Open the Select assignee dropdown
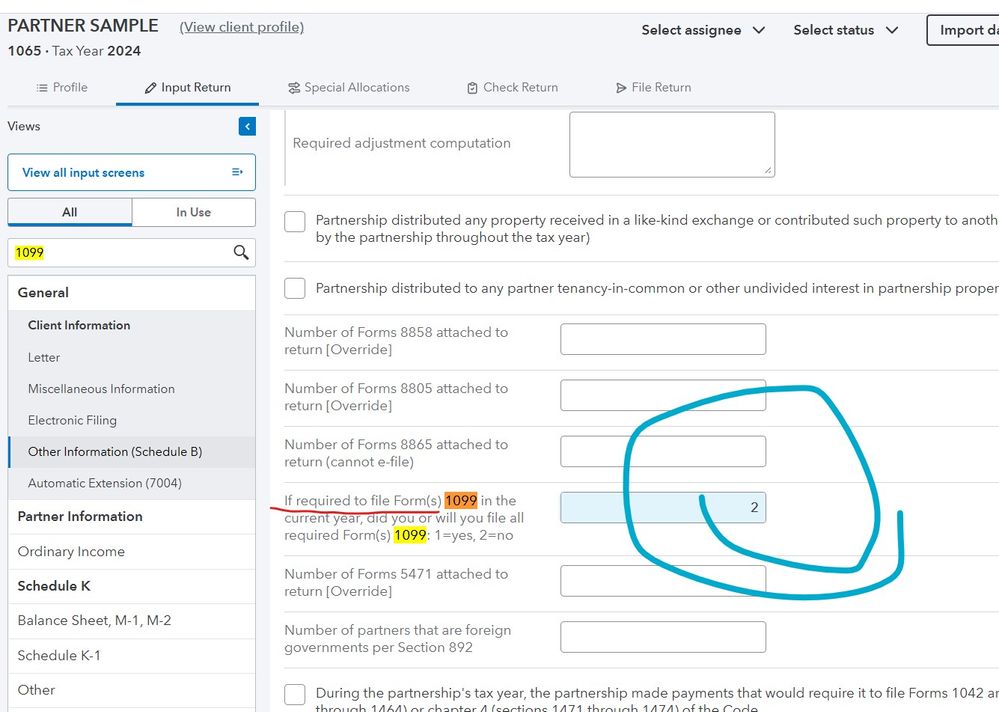 [x=703, y=30]
